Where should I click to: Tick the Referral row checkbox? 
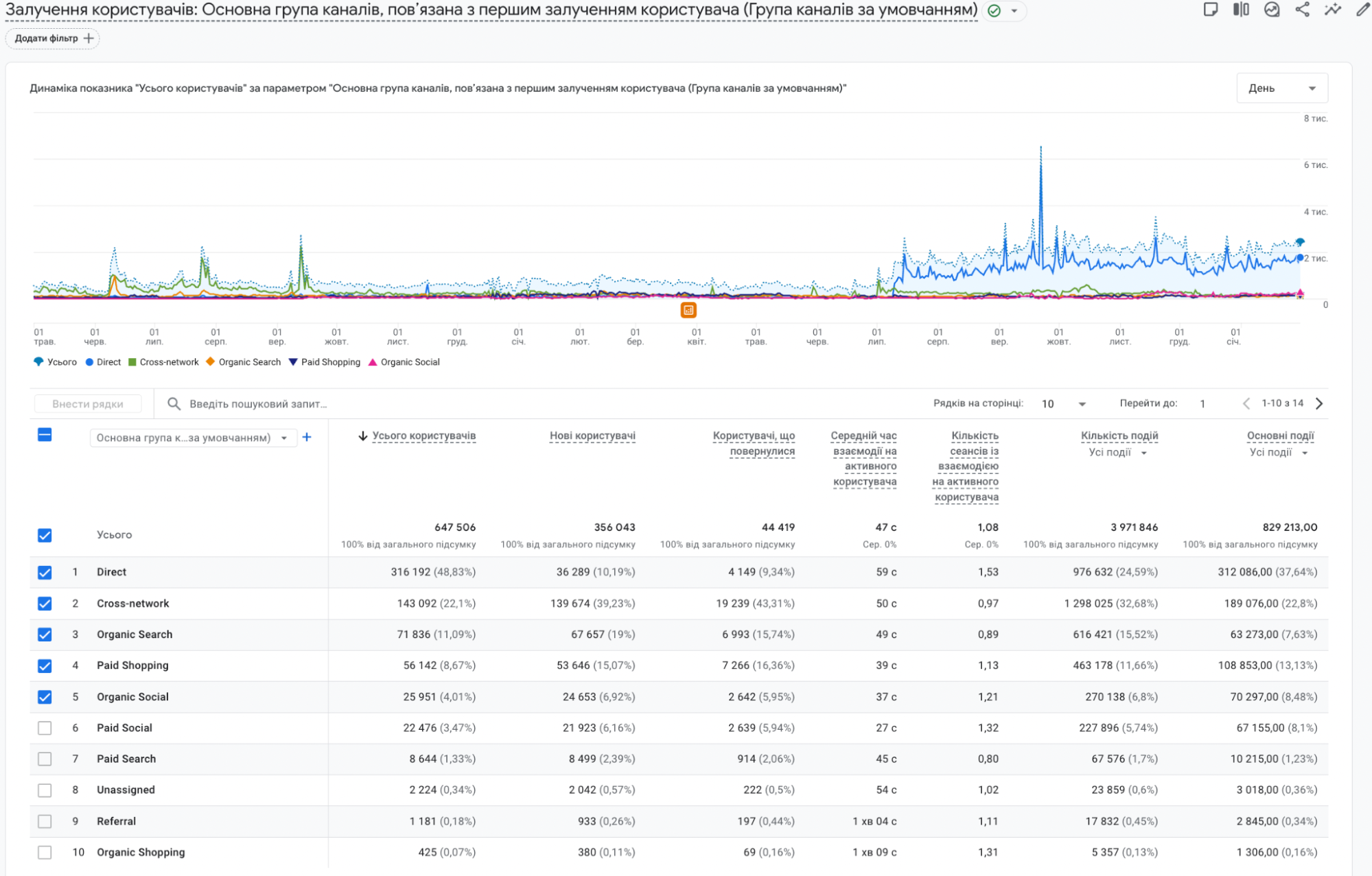click(45, 821)
